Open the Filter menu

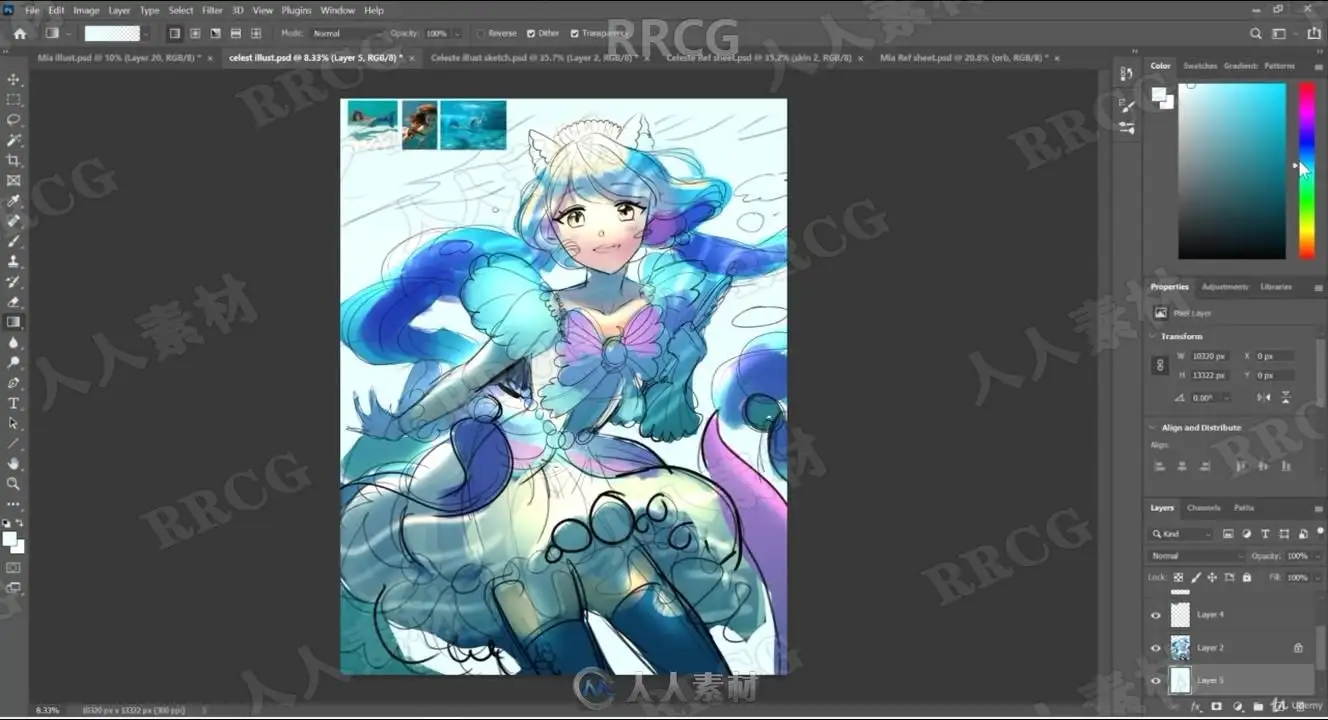(x=212, y=10)
